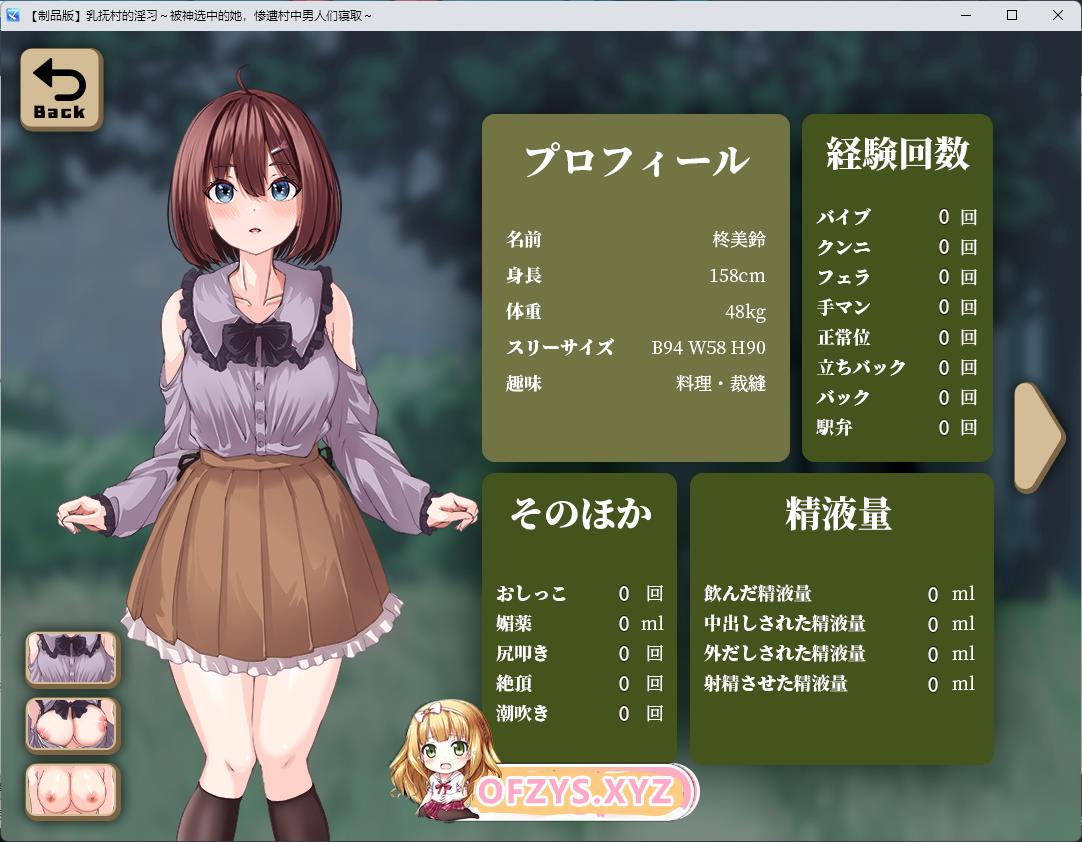Viewport: 1082px width, 842px height.
Task: Close the game window
Action: (1058, 15)
